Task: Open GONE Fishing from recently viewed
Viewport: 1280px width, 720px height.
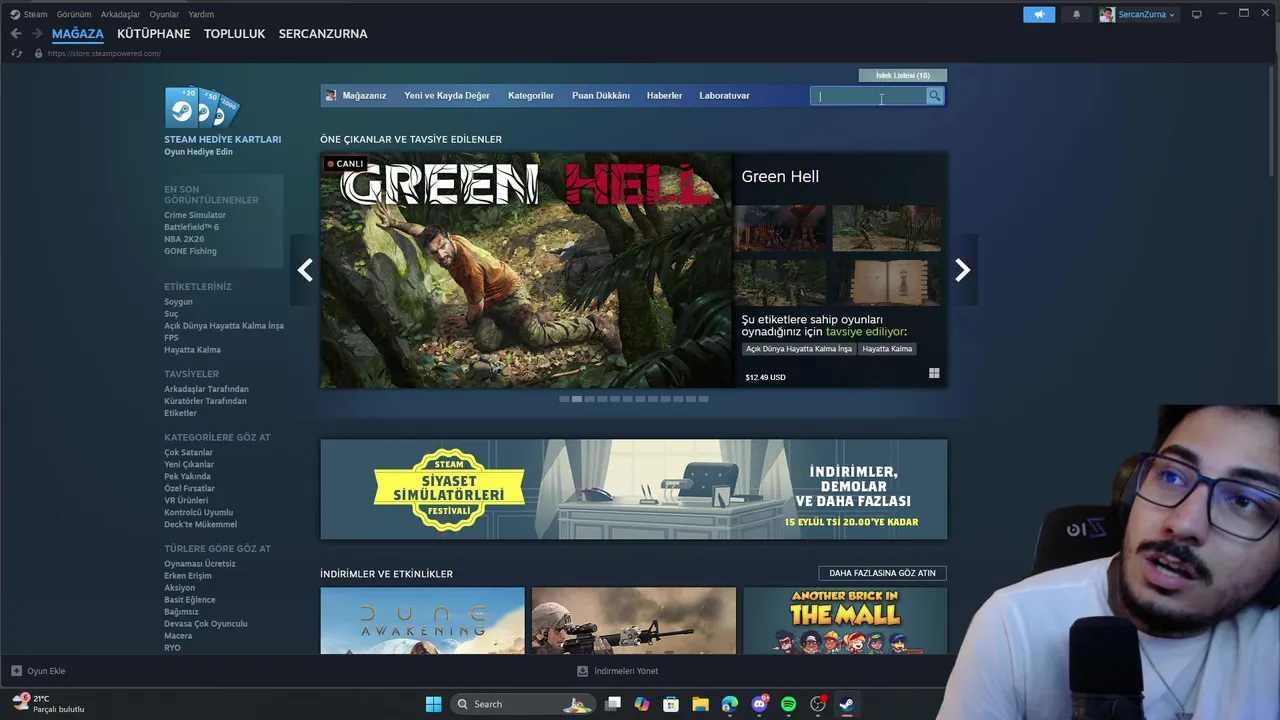Action: (x=190, y=251)
